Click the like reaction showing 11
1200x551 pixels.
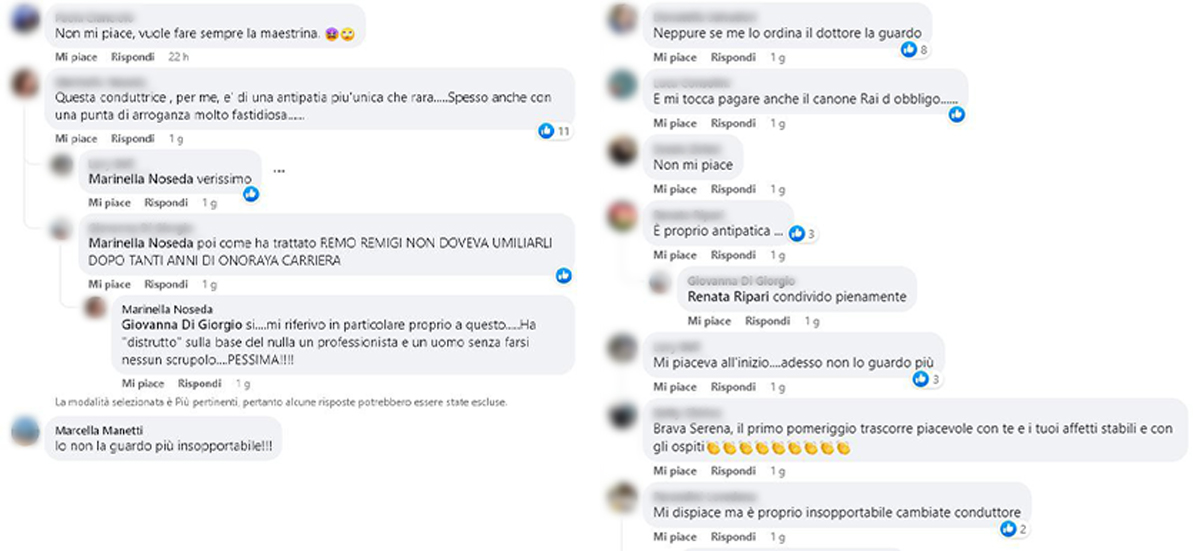(x=554, y=131)
